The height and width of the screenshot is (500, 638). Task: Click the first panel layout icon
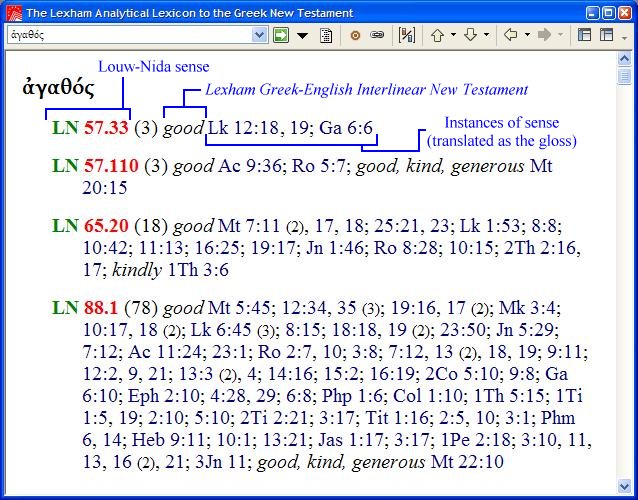pyautogui.click(x=584, y=35)
